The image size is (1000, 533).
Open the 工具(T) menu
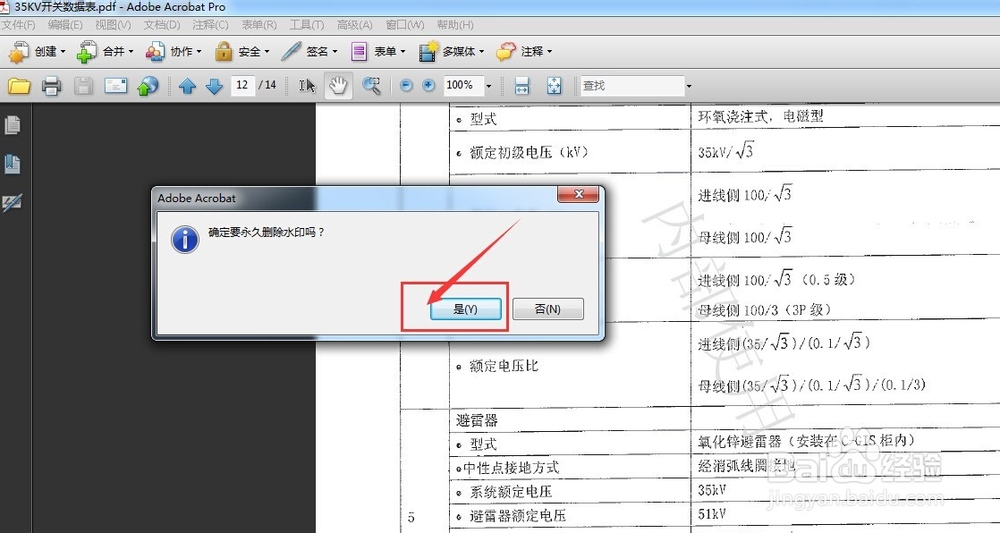307,25
